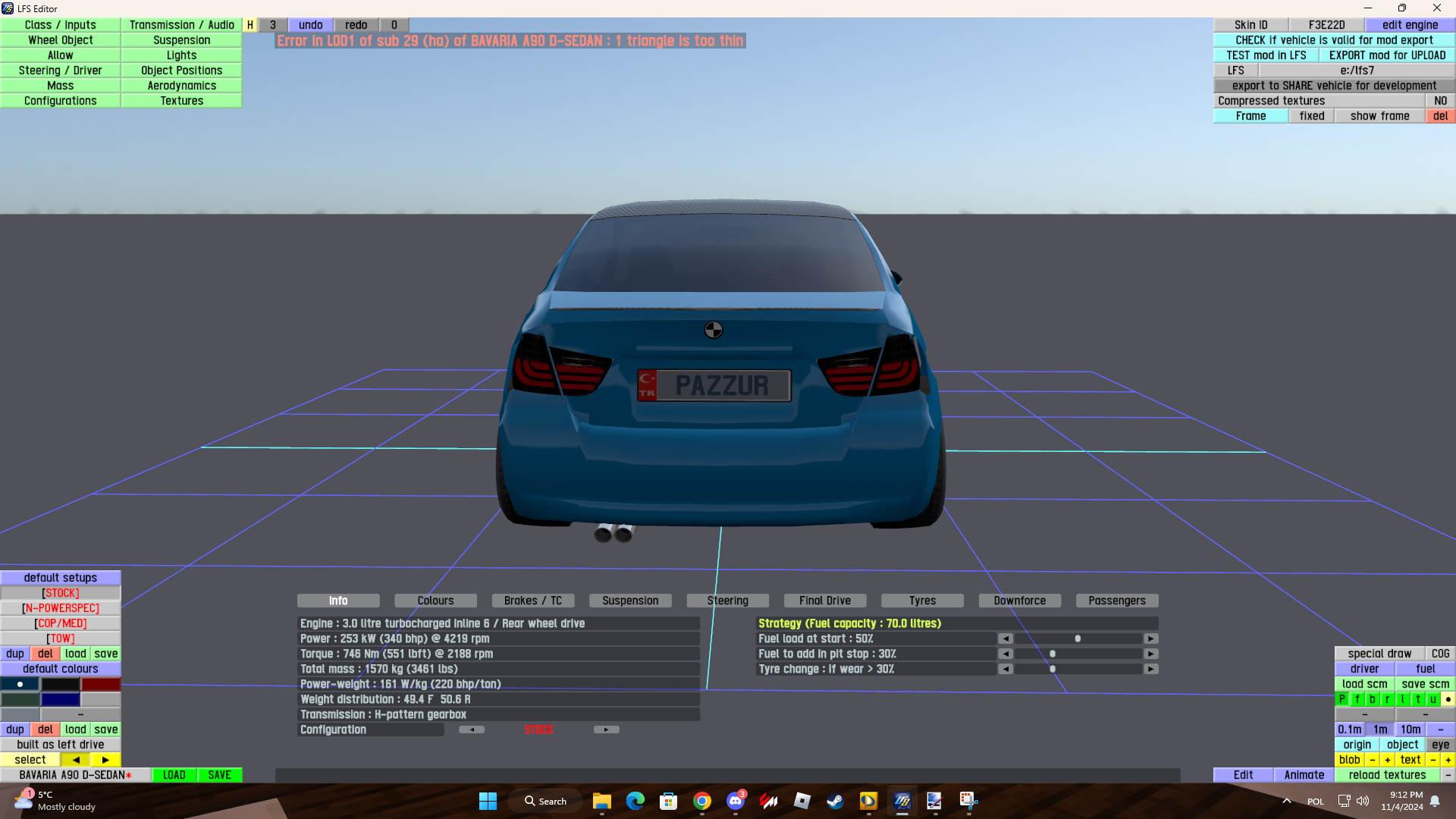Open Discord from the taskbar

point(735,801)
